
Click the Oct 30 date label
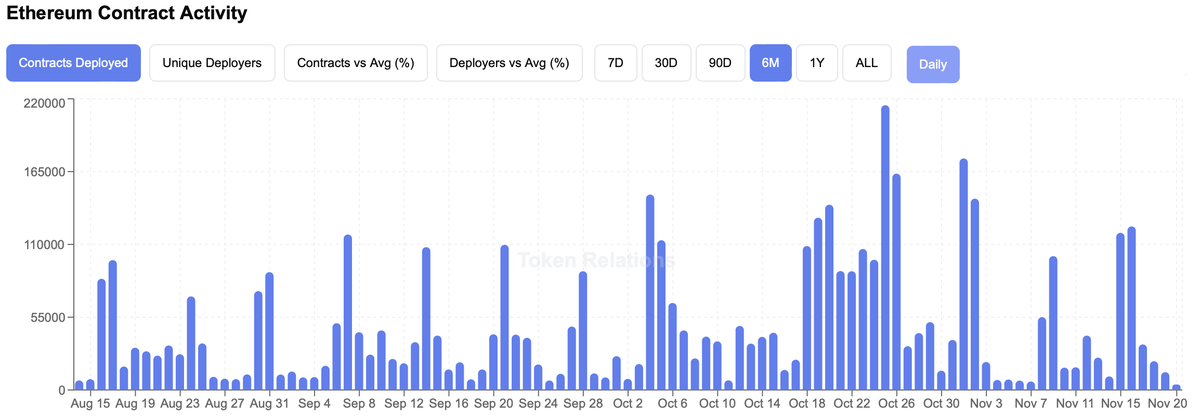click(x=940, y=404)
